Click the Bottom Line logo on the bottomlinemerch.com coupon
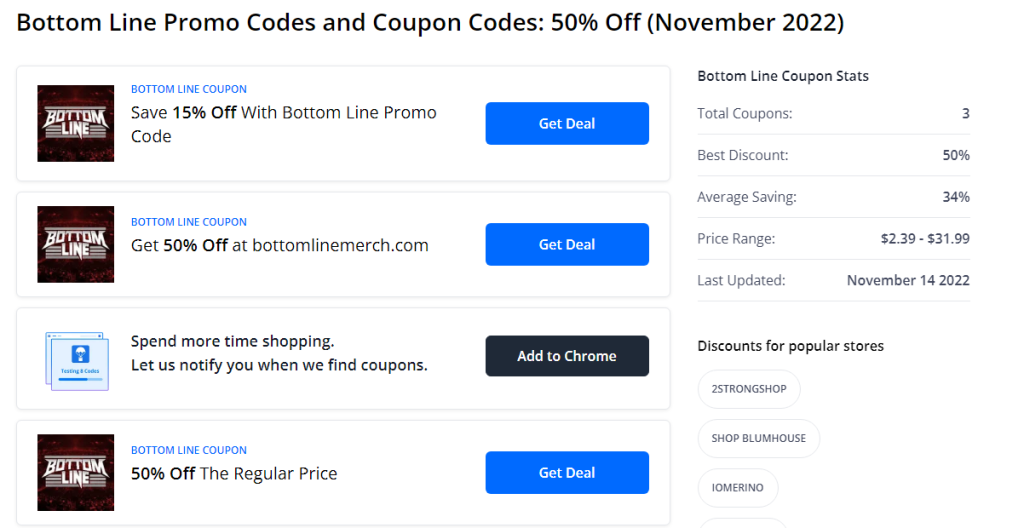Viewport: 1024px width, 528px height. click(76, 244)
